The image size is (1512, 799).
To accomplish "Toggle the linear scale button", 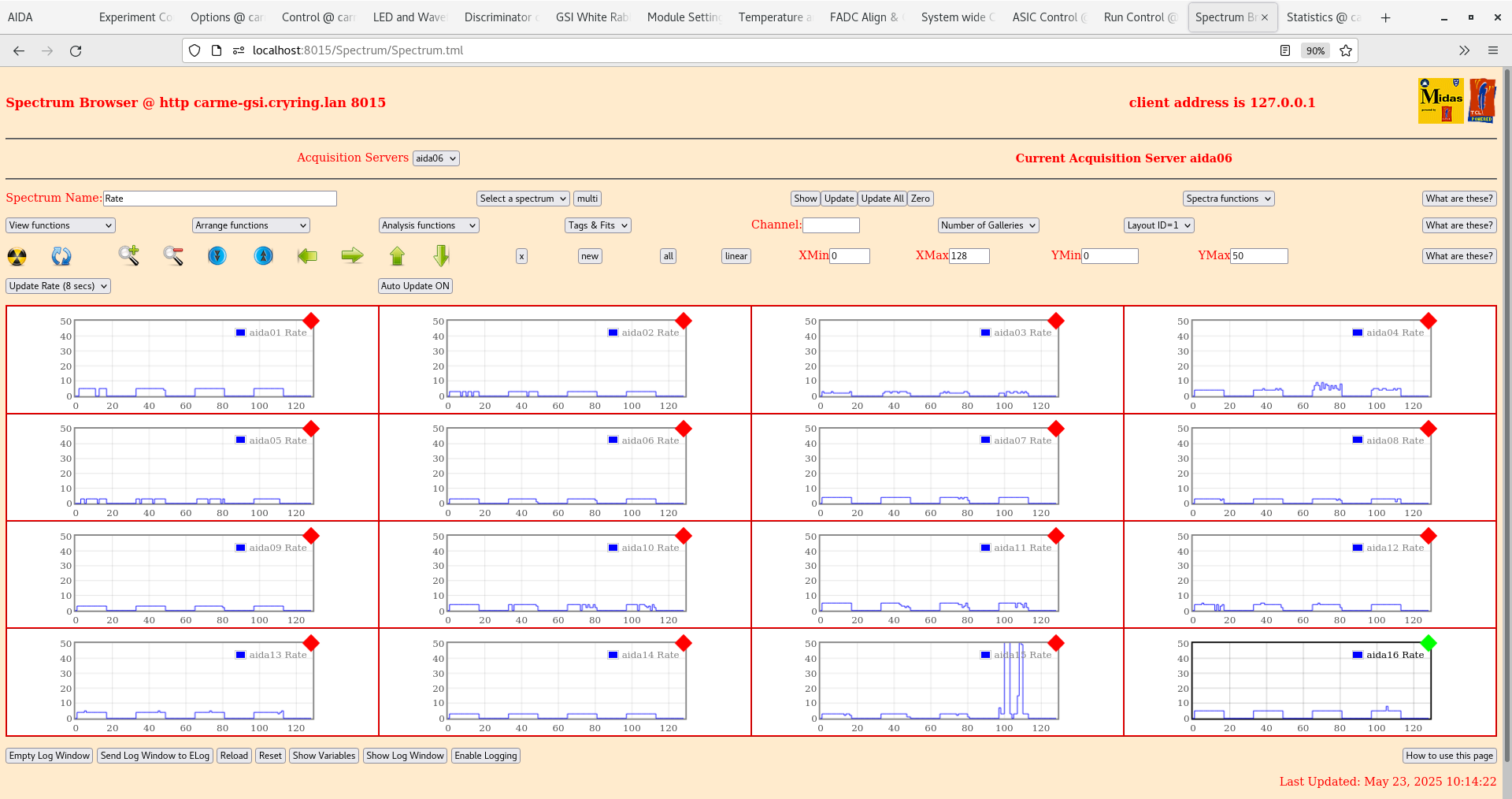I will [735, 256].
